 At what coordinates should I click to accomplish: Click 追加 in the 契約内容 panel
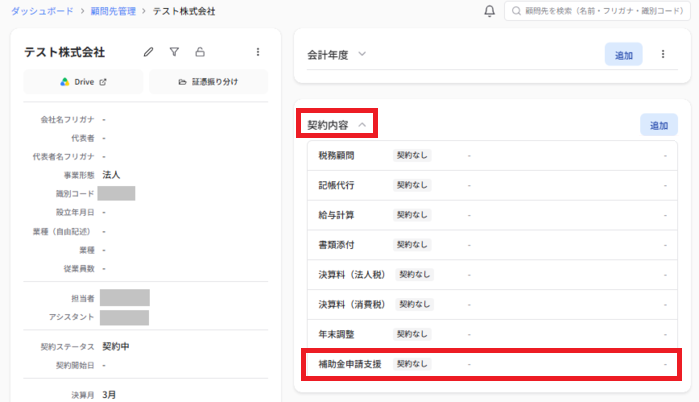tap(659, 125)
